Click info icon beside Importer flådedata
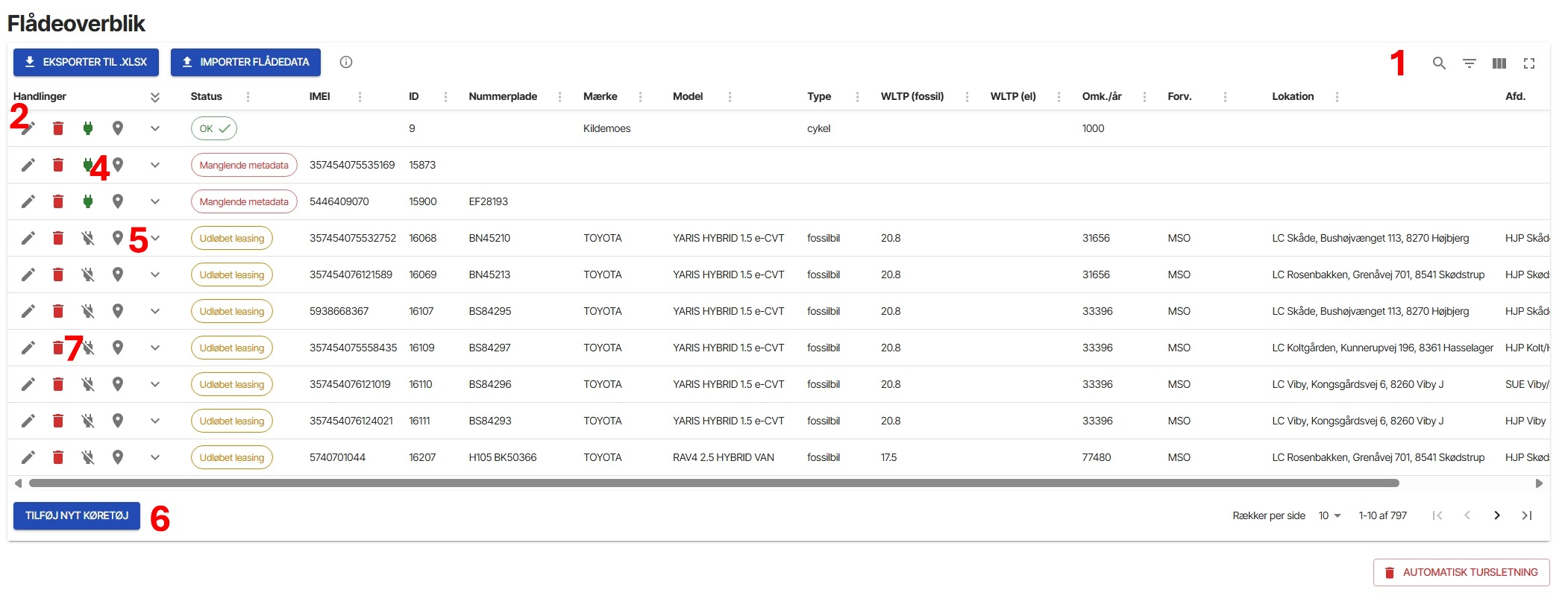The width and height of the screenshot is (1568, 596). click(x=345, y=62)
